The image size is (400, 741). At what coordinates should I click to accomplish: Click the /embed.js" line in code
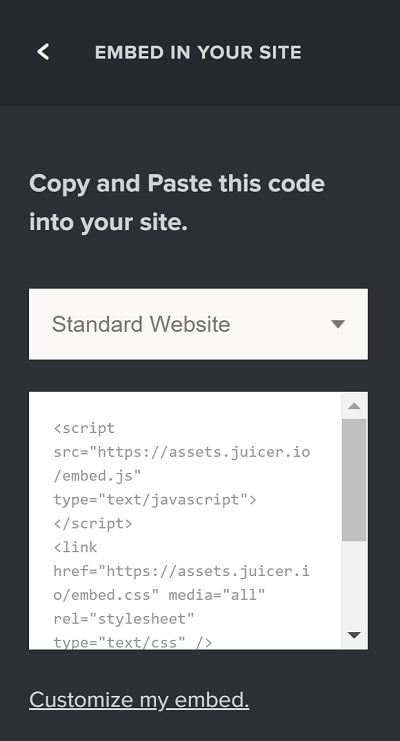coord(97,476)
